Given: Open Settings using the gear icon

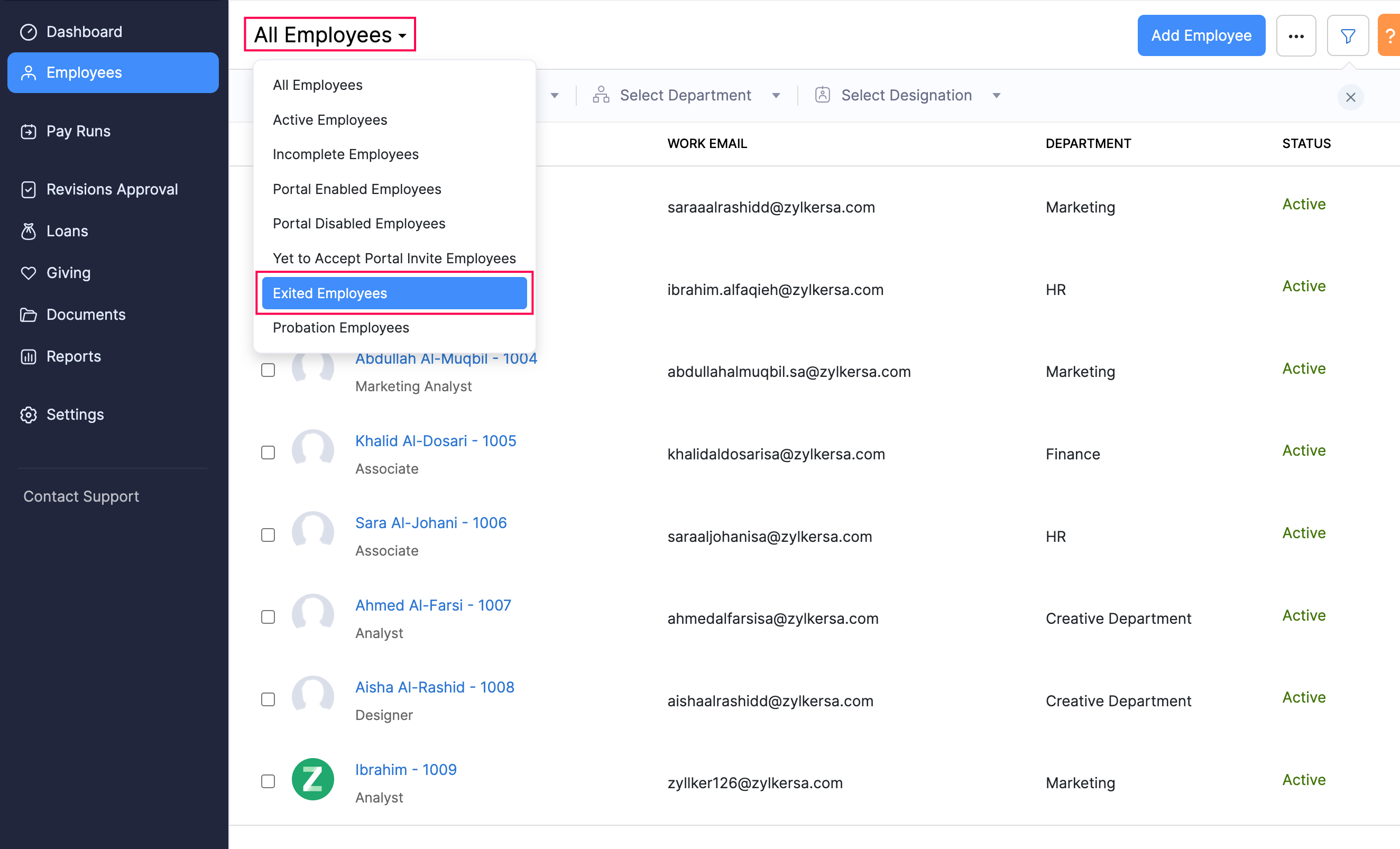Looking at the screenshot, I should [x=29, y=414].
